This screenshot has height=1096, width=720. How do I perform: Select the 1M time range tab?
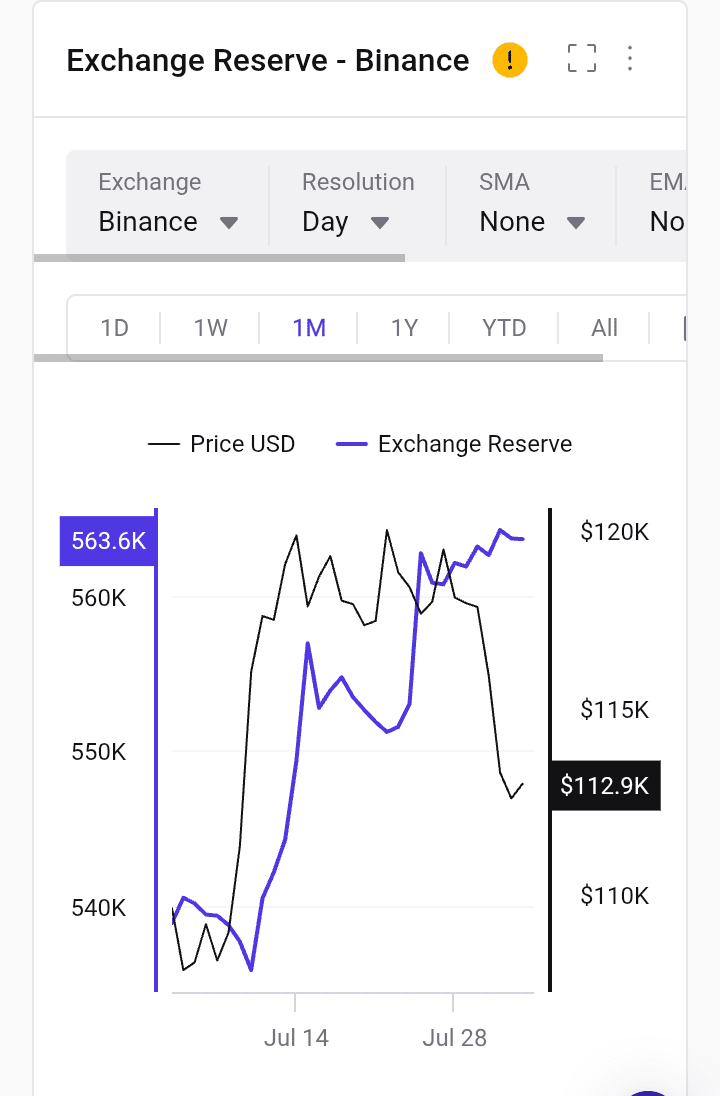point(309,328)
